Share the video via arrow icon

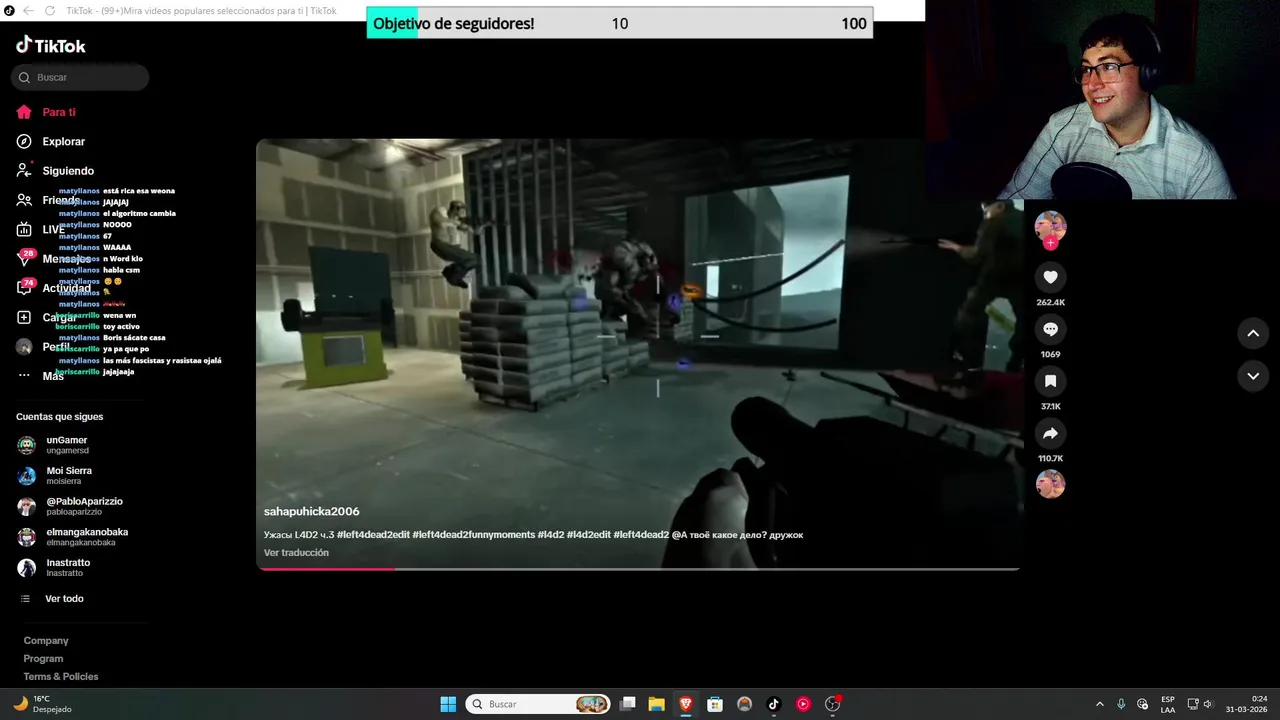click(x=1050, y=433)
